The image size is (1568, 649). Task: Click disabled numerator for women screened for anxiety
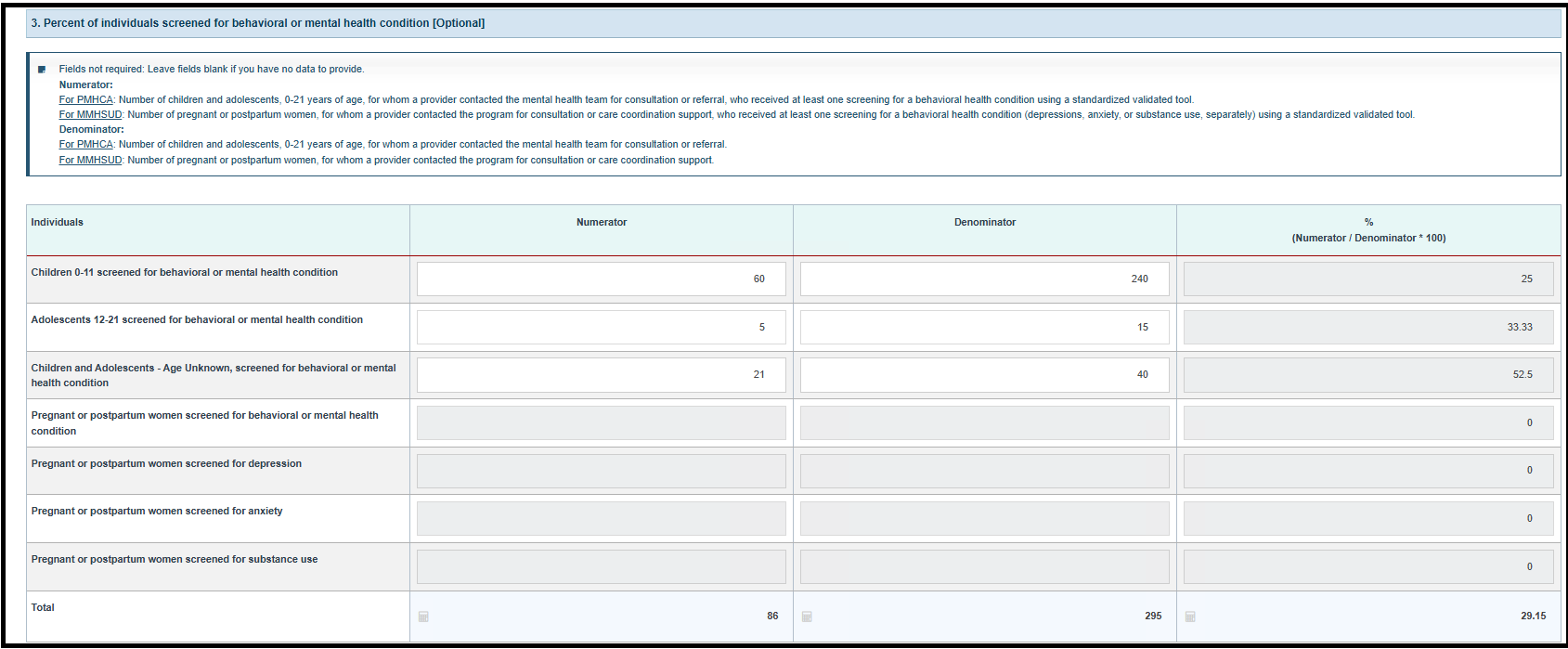pos(602,518)
